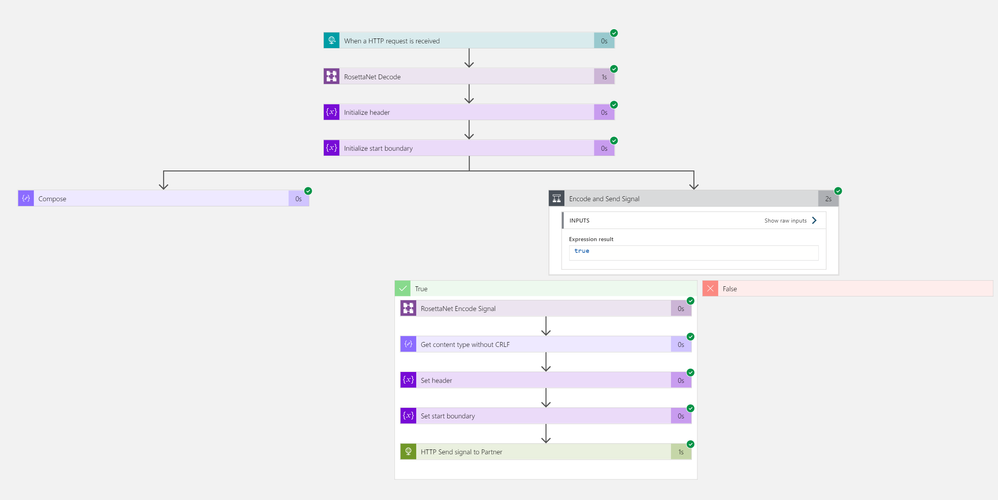Click the False branch X icon
The width and height of the screenshot is (998, 500).
tap(710, 288)
